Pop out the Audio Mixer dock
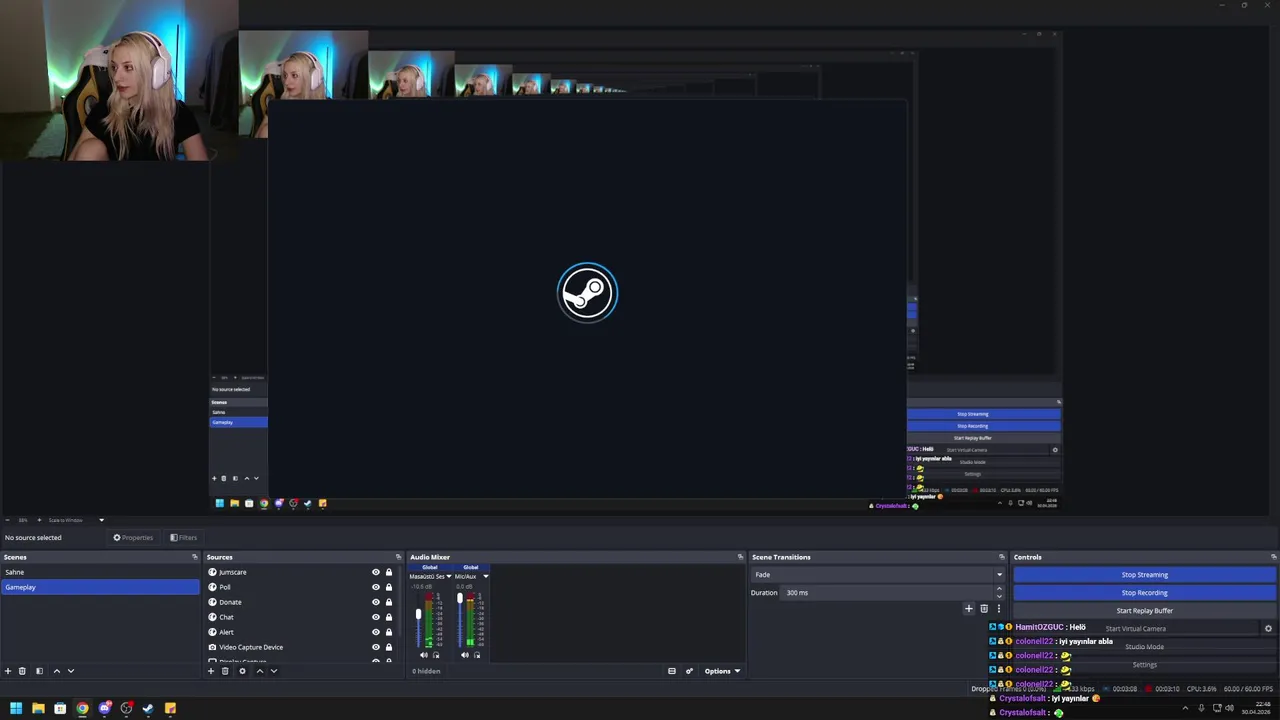This screenshot has height=720, width=1280. click(x=740, y=557)
